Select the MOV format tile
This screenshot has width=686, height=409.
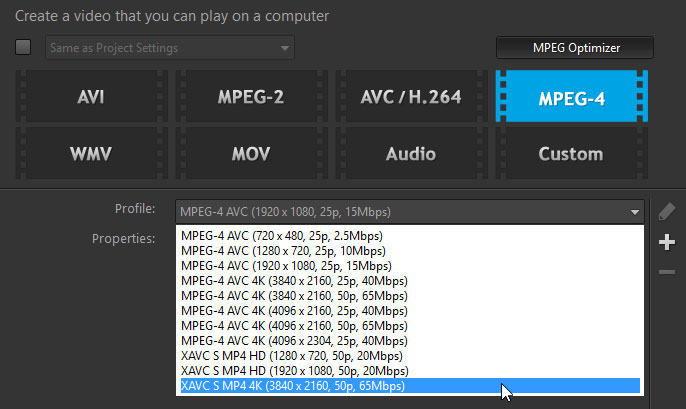(x=250, y=154)
